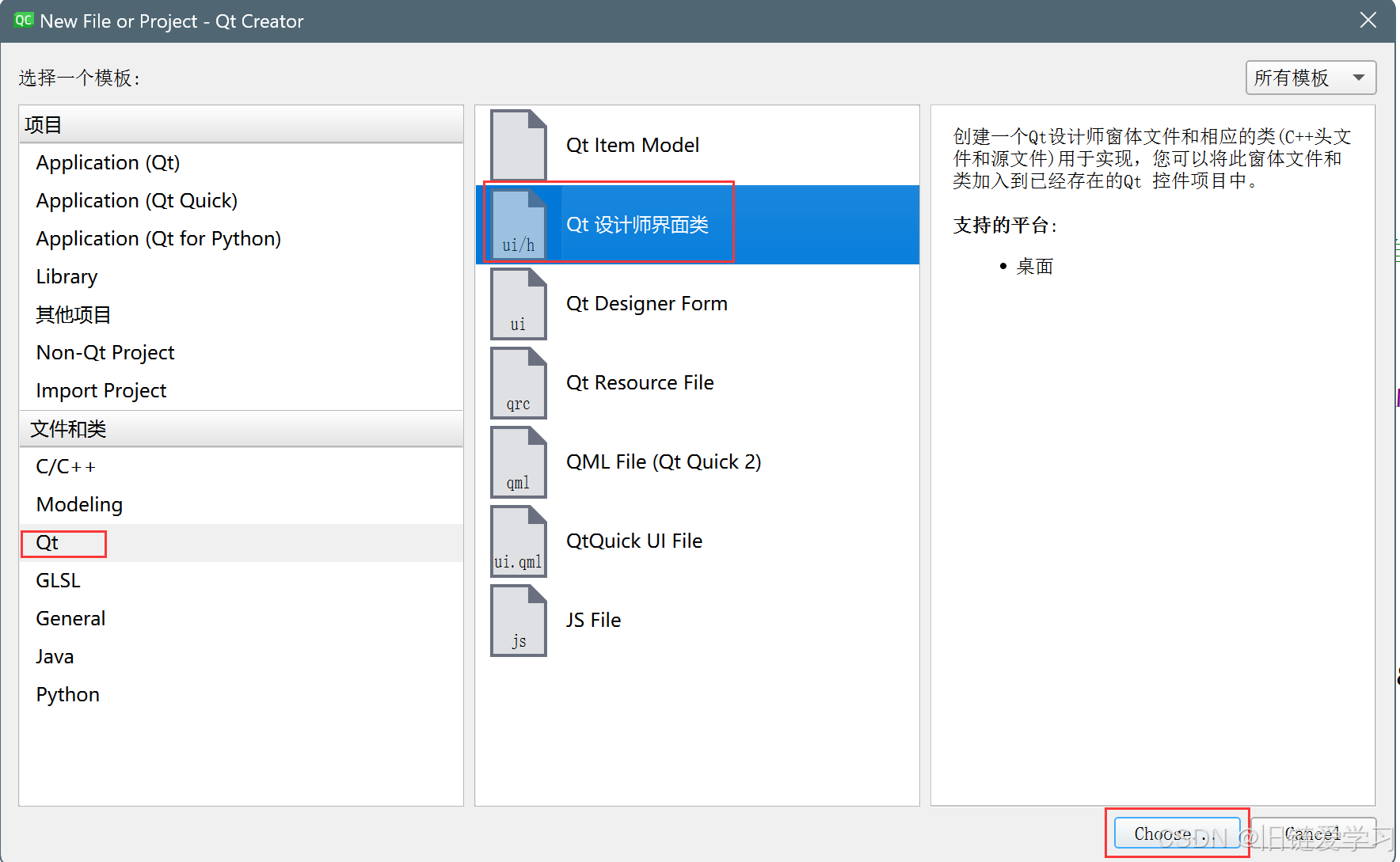The image size is (1400, 862).
Task: Select Application (Qt for Python) category
Action: (x=241, y=238)
